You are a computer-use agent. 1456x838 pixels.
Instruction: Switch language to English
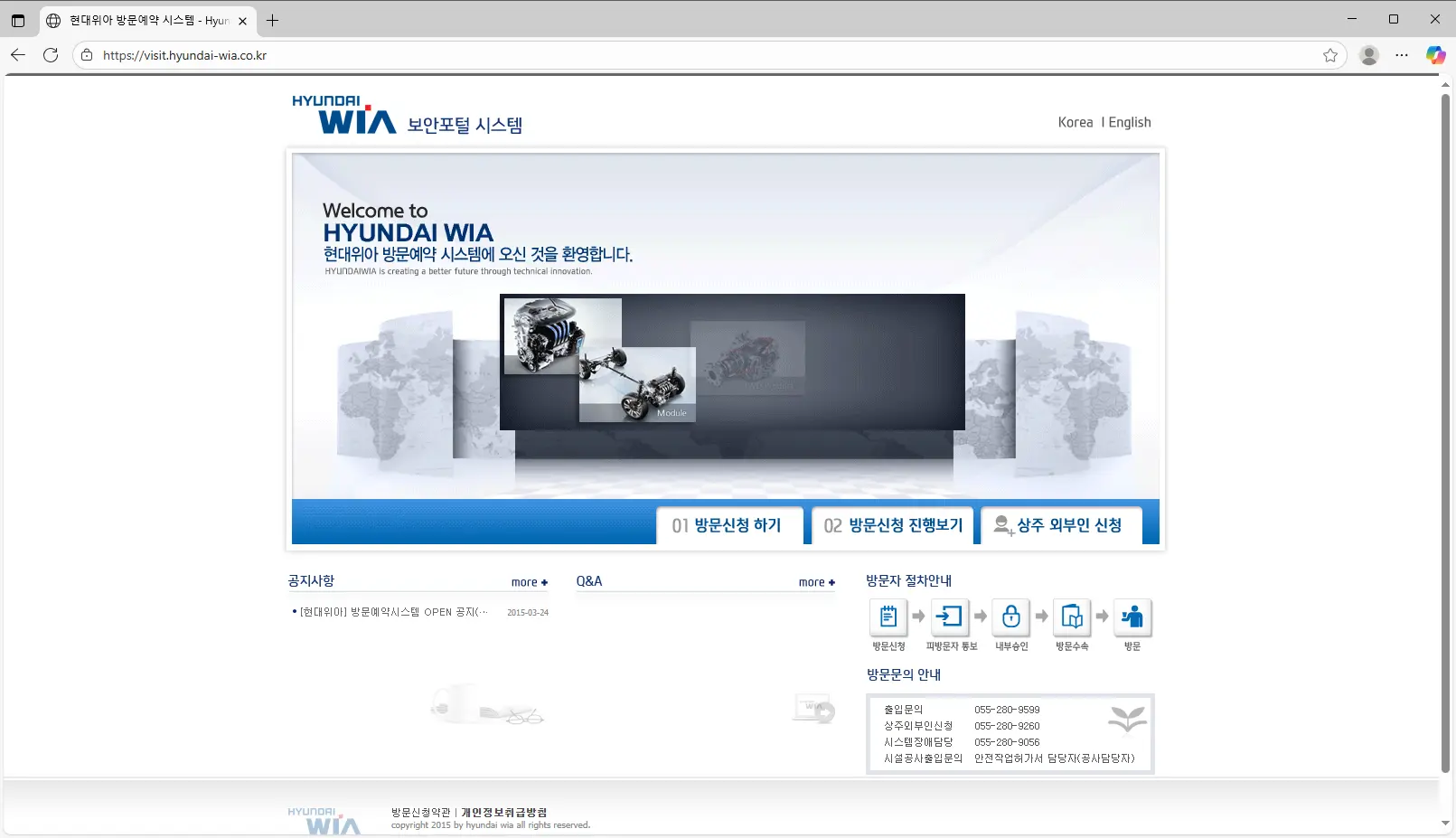click(1130, 122)
